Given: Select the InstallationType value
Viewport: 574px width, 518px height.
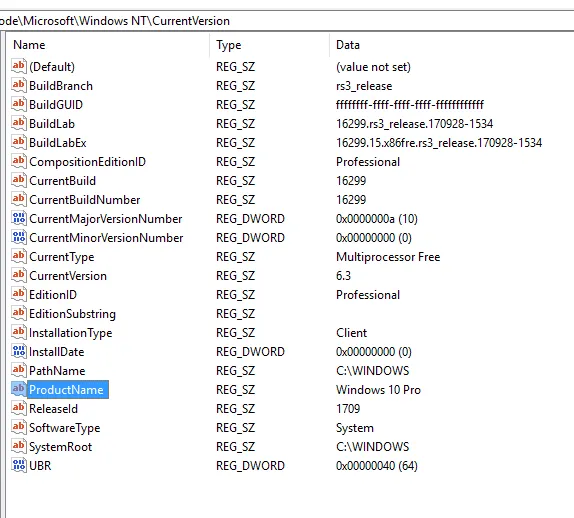Looking at the screenshot, I should pos(71,333).
